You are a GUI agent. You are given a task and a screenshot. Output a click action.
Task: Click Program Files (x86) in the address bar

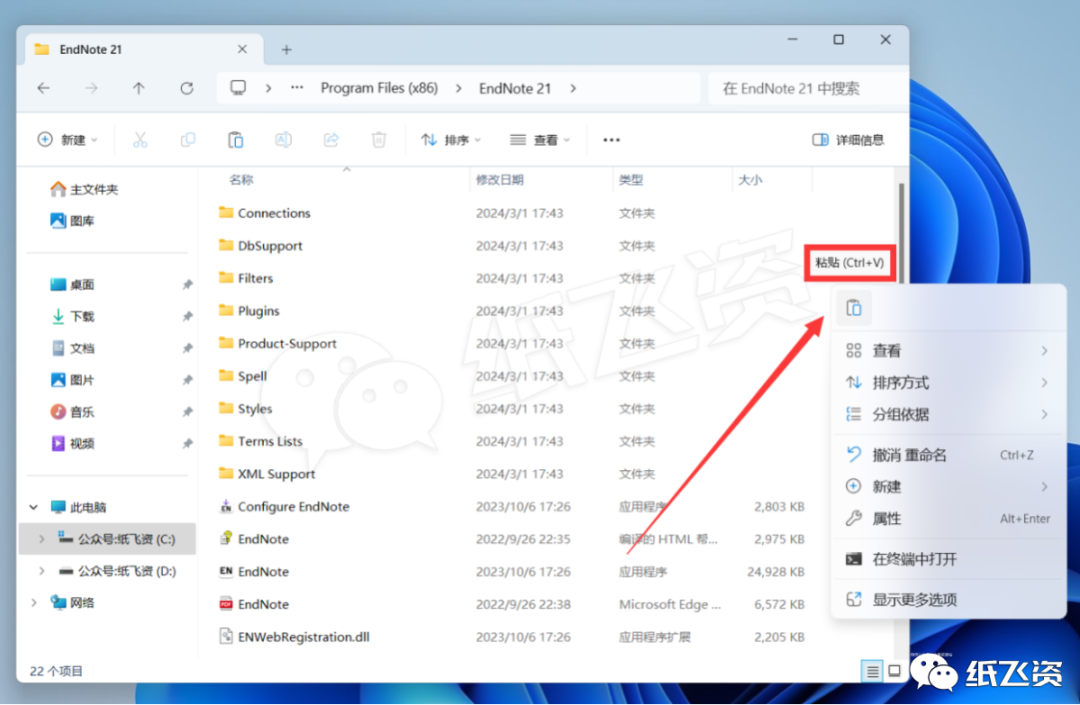pos(380,88)
